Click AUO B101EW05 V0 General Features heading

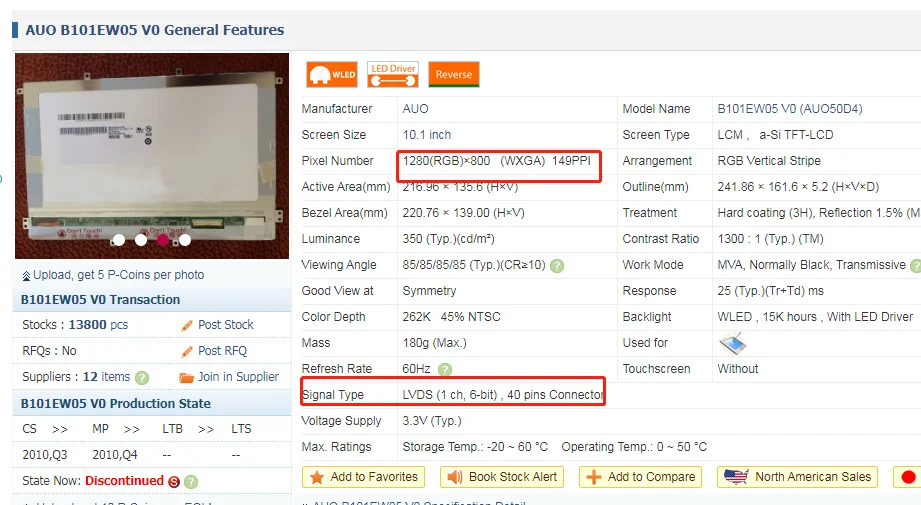coord(155,30)
